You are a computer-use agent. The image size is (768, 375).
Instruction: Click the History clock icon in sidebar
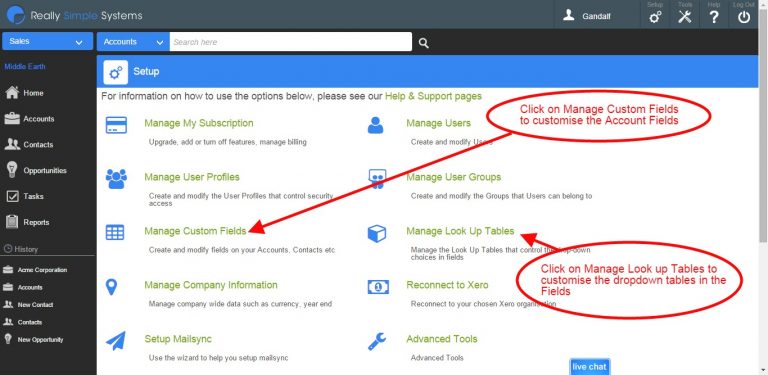(x=8, y=249)
